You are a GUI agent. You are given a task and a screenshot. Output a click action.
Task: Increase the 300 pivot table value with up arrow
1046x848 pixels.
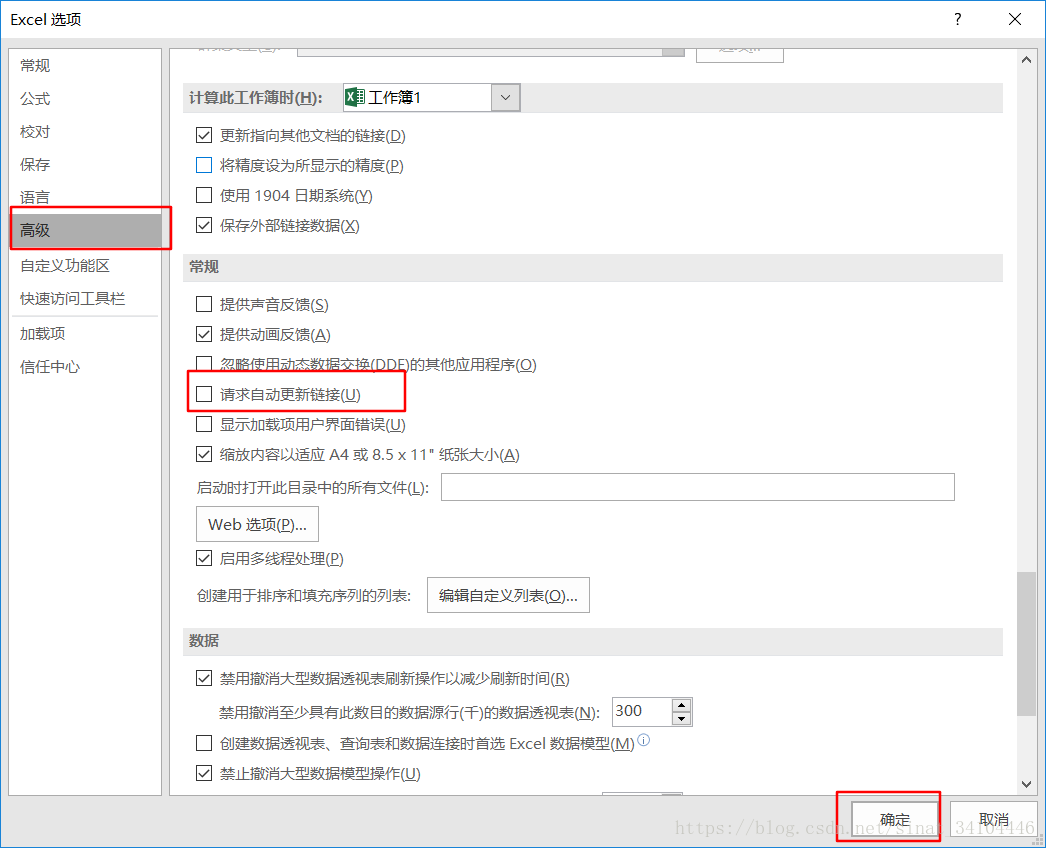pos(680,705)
